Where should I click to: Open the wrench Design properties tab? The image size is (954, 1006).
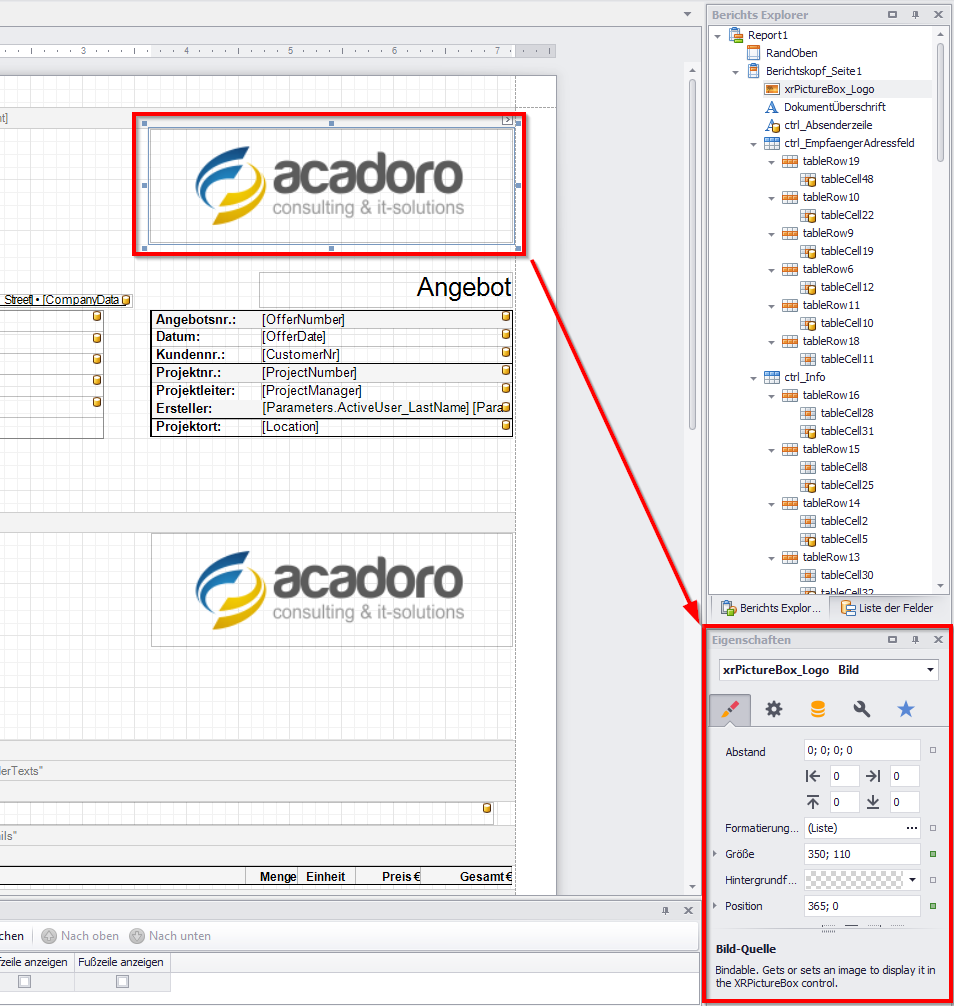[x=862, y=709]
